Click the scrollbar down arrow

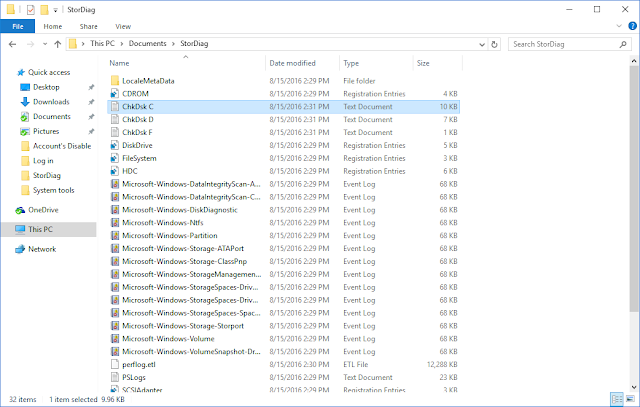(x=633, y=387)
